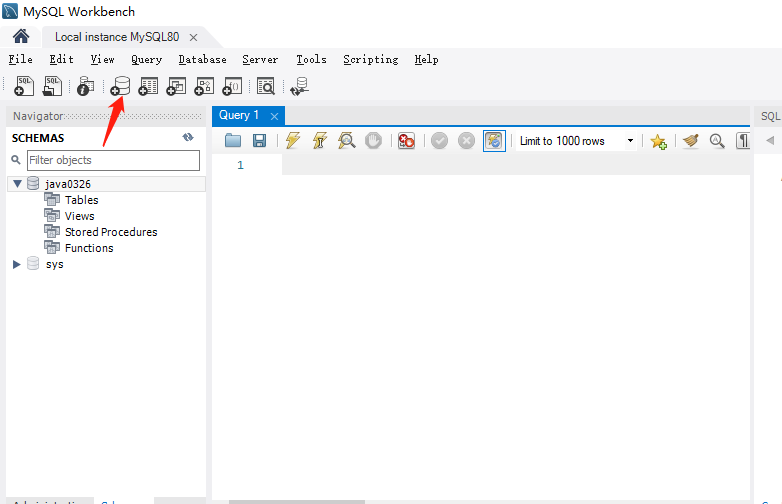782x504 pixels.
Task: Select Stored Procedures node
Action: (111, 232)
